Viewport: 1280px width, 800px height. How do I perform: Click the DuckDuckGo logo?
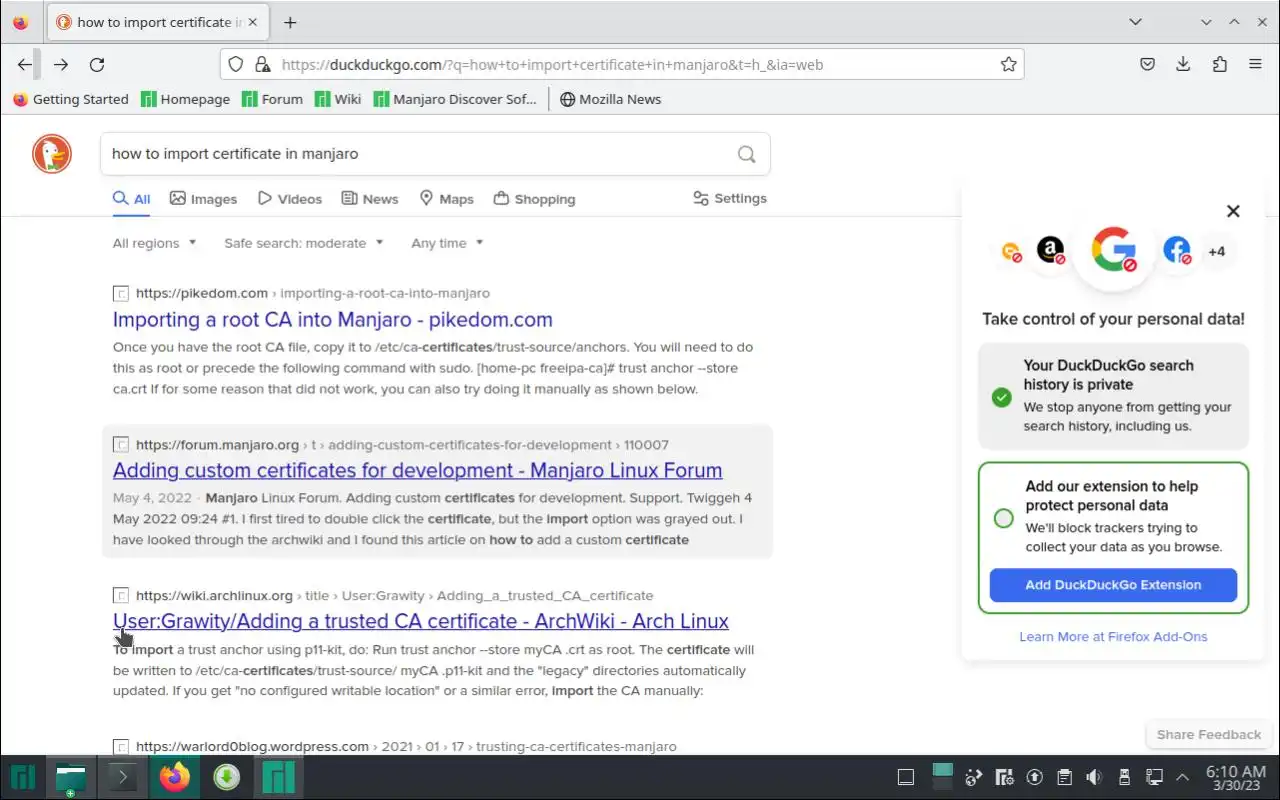click(x=52, y=154)
